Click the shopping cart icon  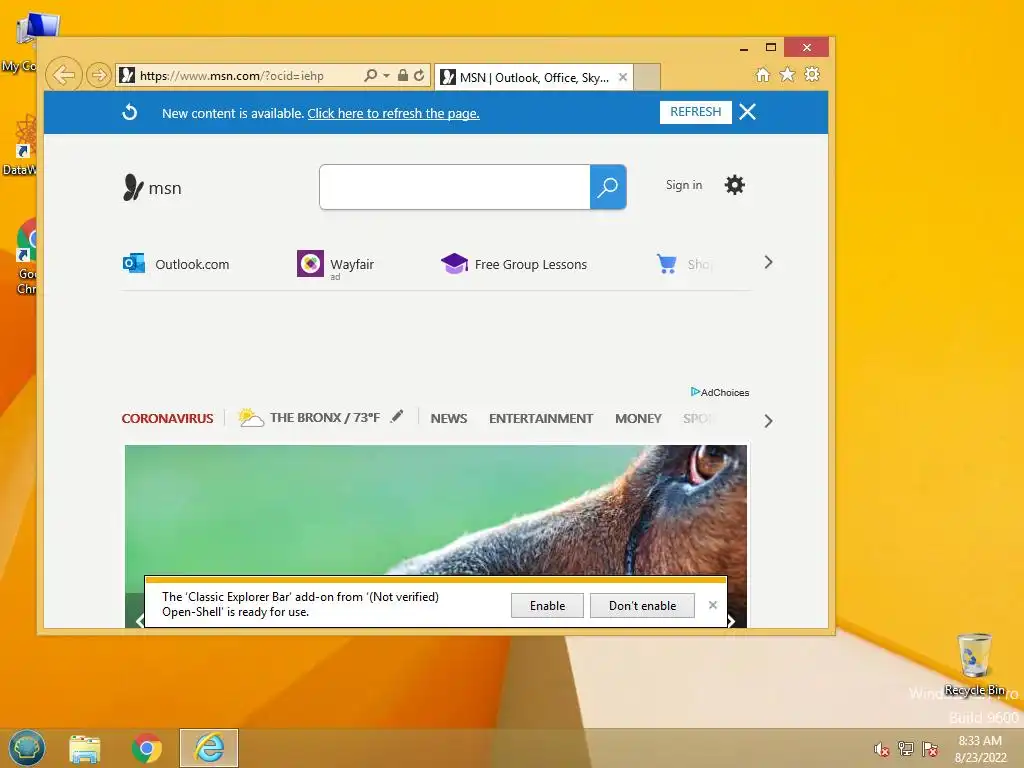(x=667, y=264)
